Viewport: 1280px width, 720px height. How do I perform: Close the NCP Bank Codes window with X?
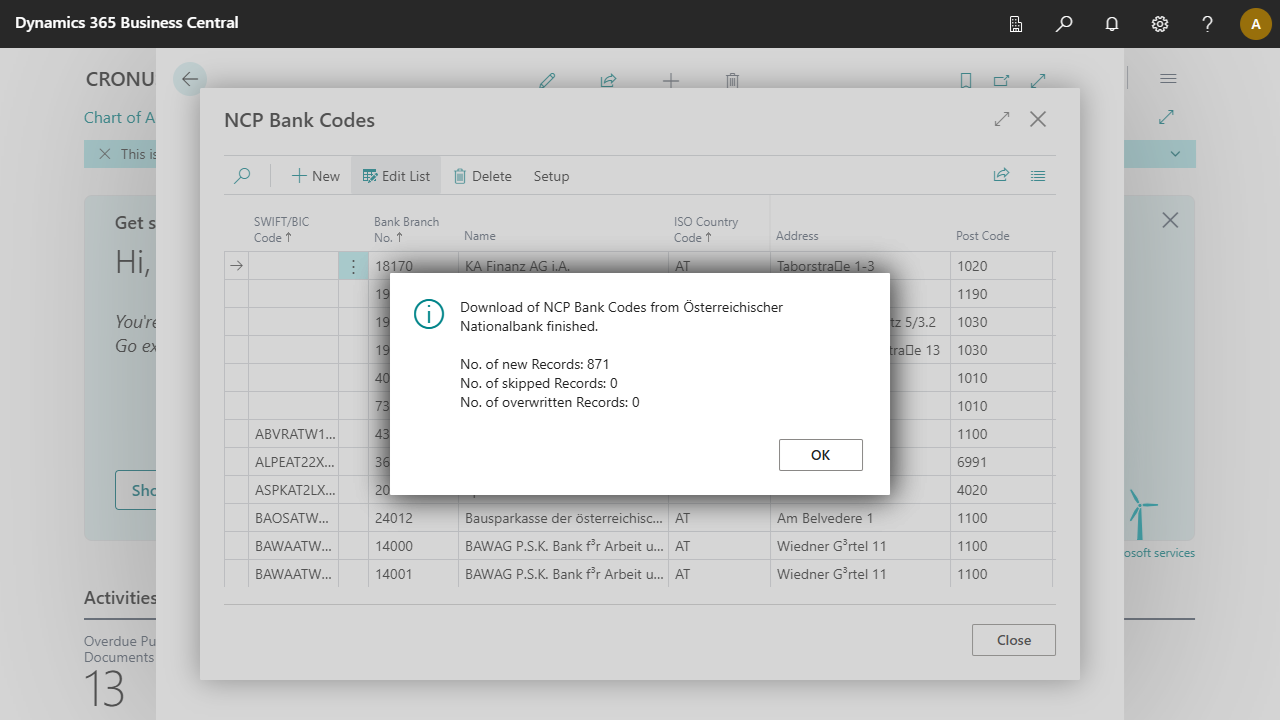1038,119
